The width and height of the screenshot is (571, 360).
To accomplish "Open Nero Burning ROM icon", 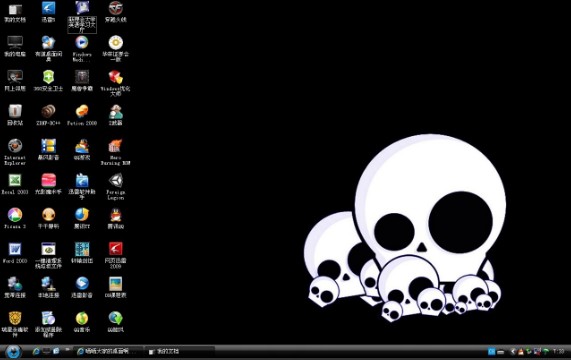I will tap(115, 152).
